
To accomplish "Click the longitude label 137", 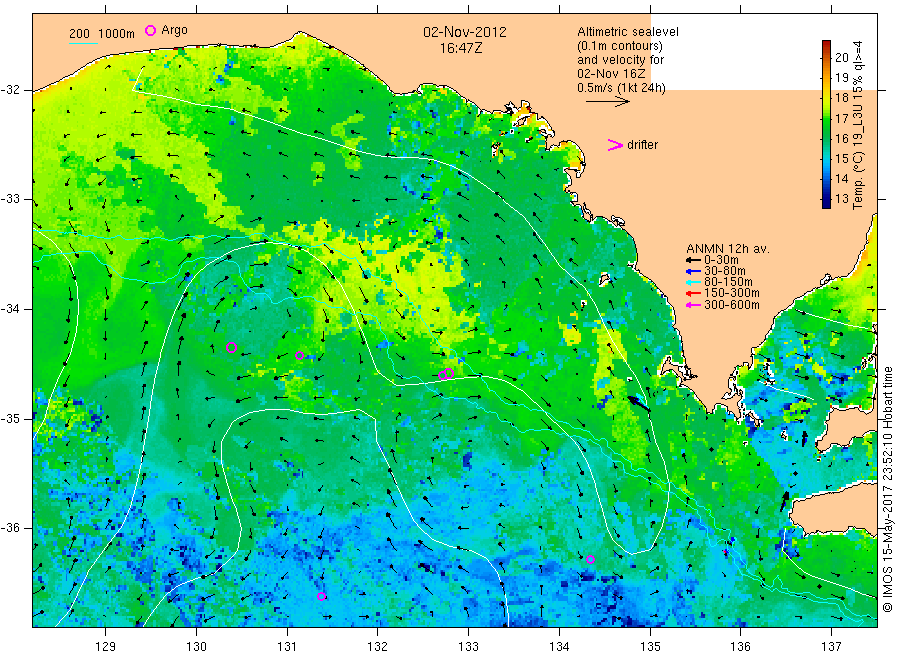I will tap(832, 647).
